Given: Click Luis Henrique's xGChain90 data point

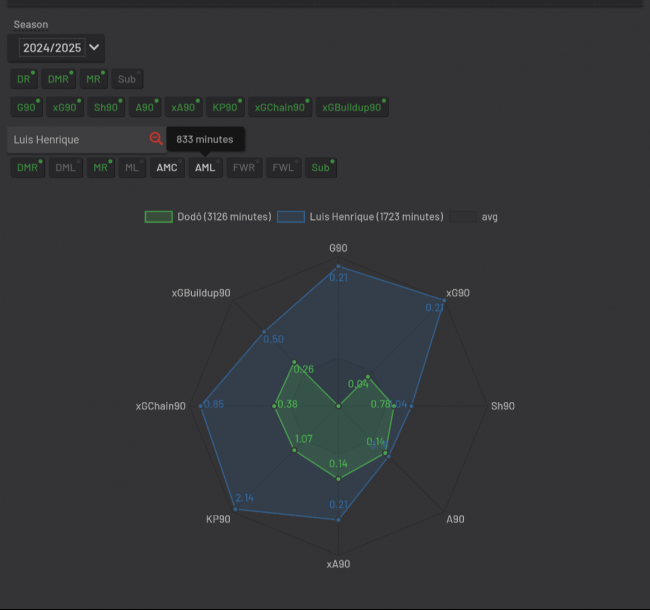Looking at the screenshot, I should (201, 406).
